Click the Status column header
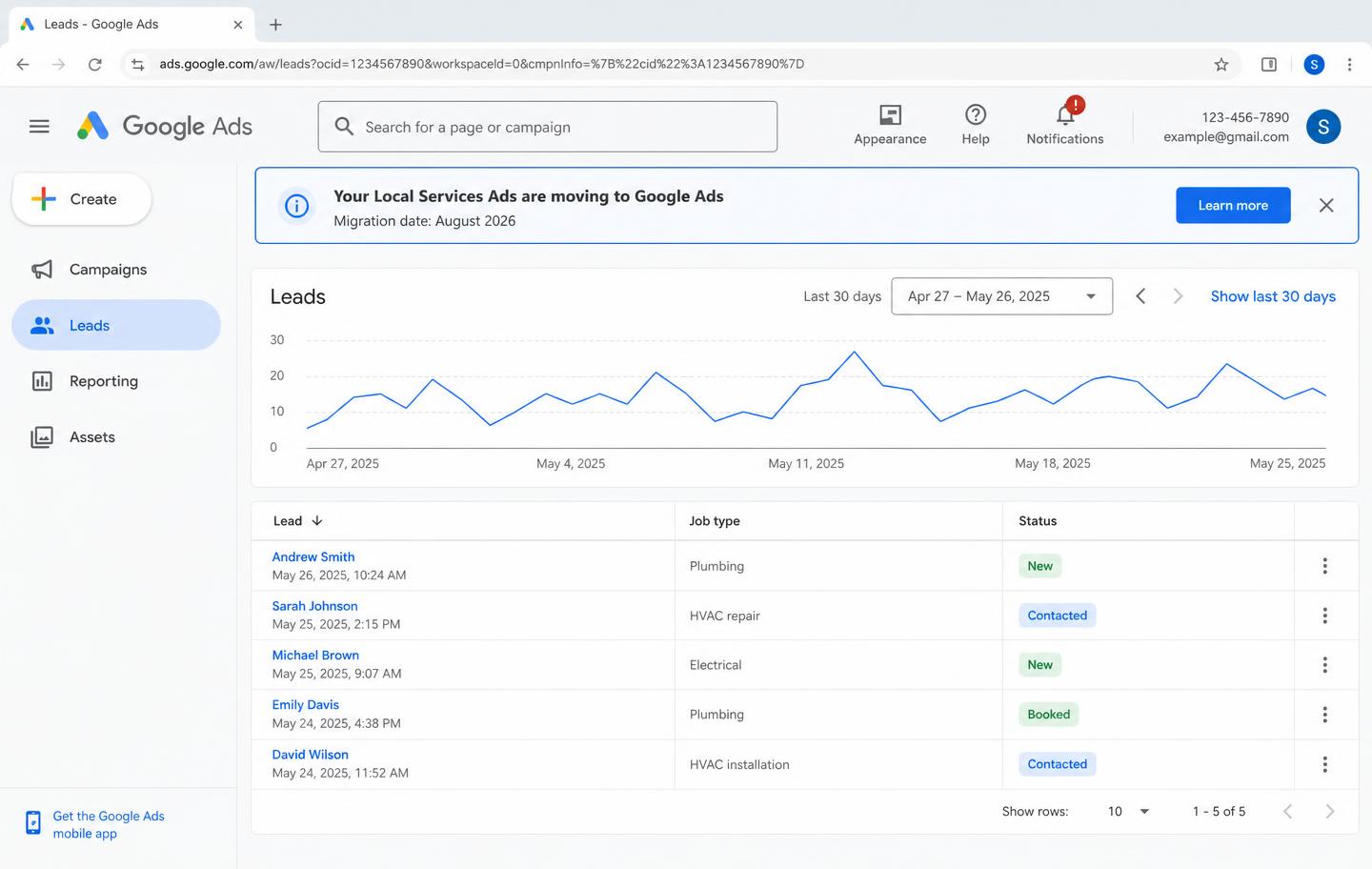Screen dimensions: 1372x869 1038,521
